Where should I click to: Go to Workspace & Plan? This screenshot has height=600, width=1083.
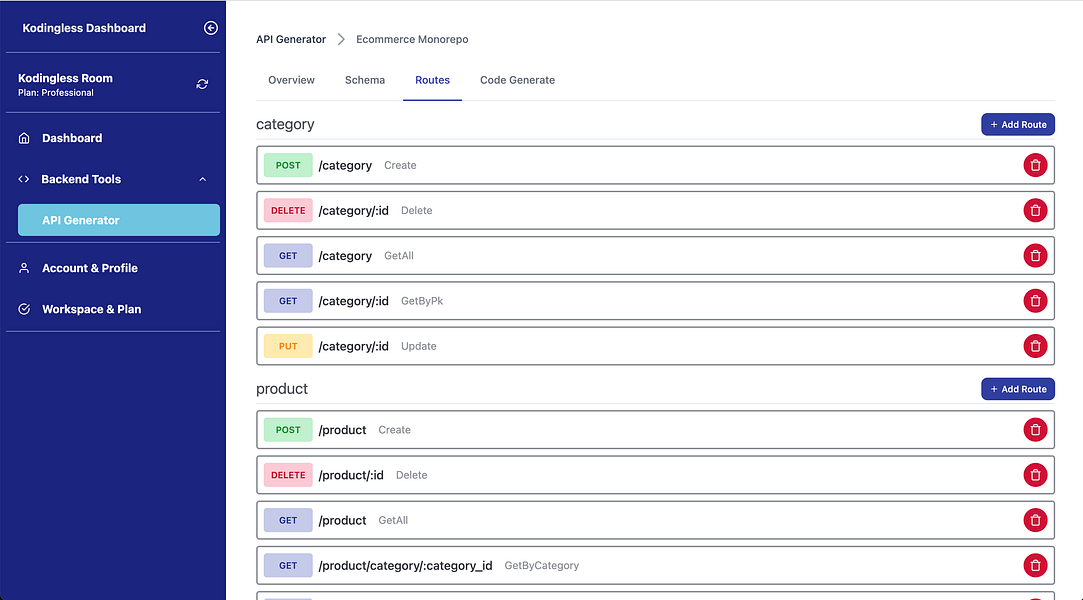pyautogui.click(x=91, y=309)
